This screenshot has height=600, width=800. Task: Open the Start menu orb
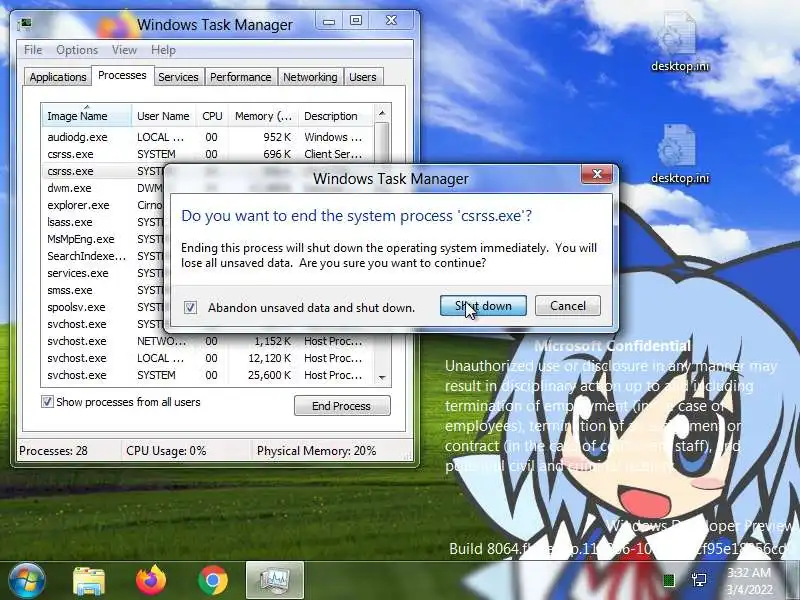tap(26, 580)
